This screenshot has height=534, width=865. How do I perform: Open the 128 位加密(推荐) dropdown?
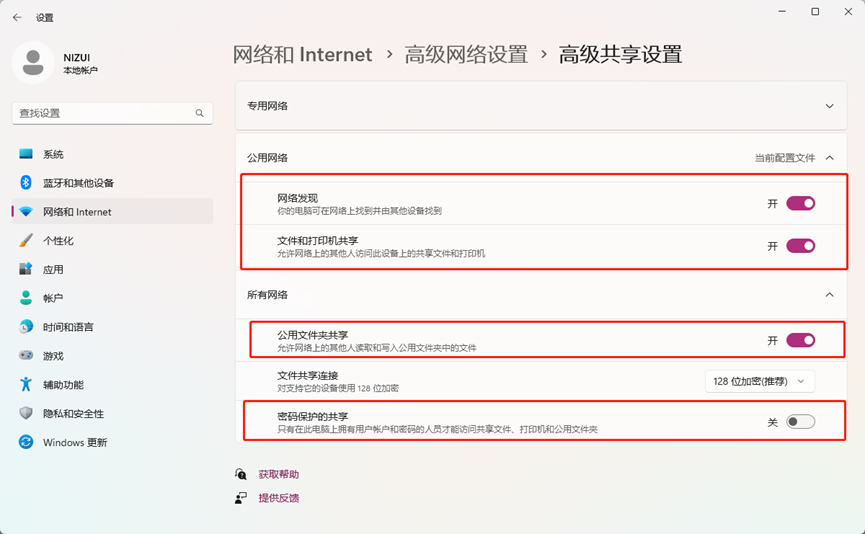760,381
